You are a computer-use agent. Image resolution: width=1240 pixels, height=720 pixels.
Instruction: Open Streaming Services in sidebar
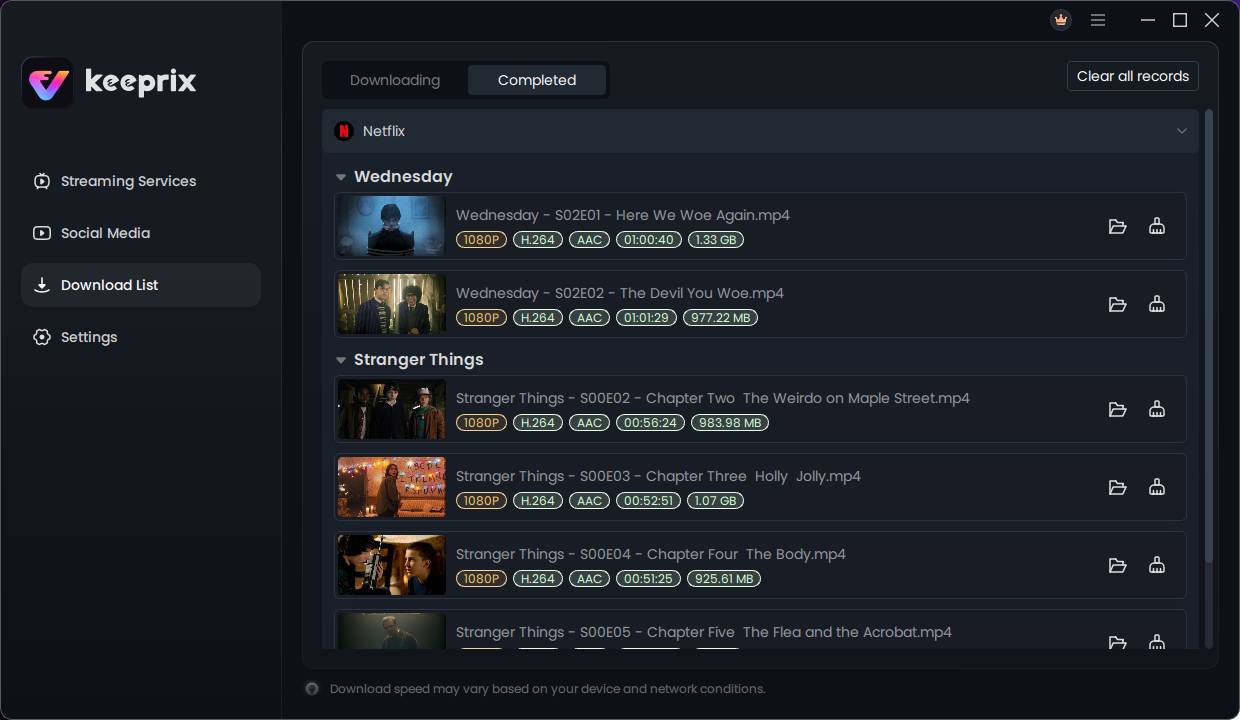141,181
